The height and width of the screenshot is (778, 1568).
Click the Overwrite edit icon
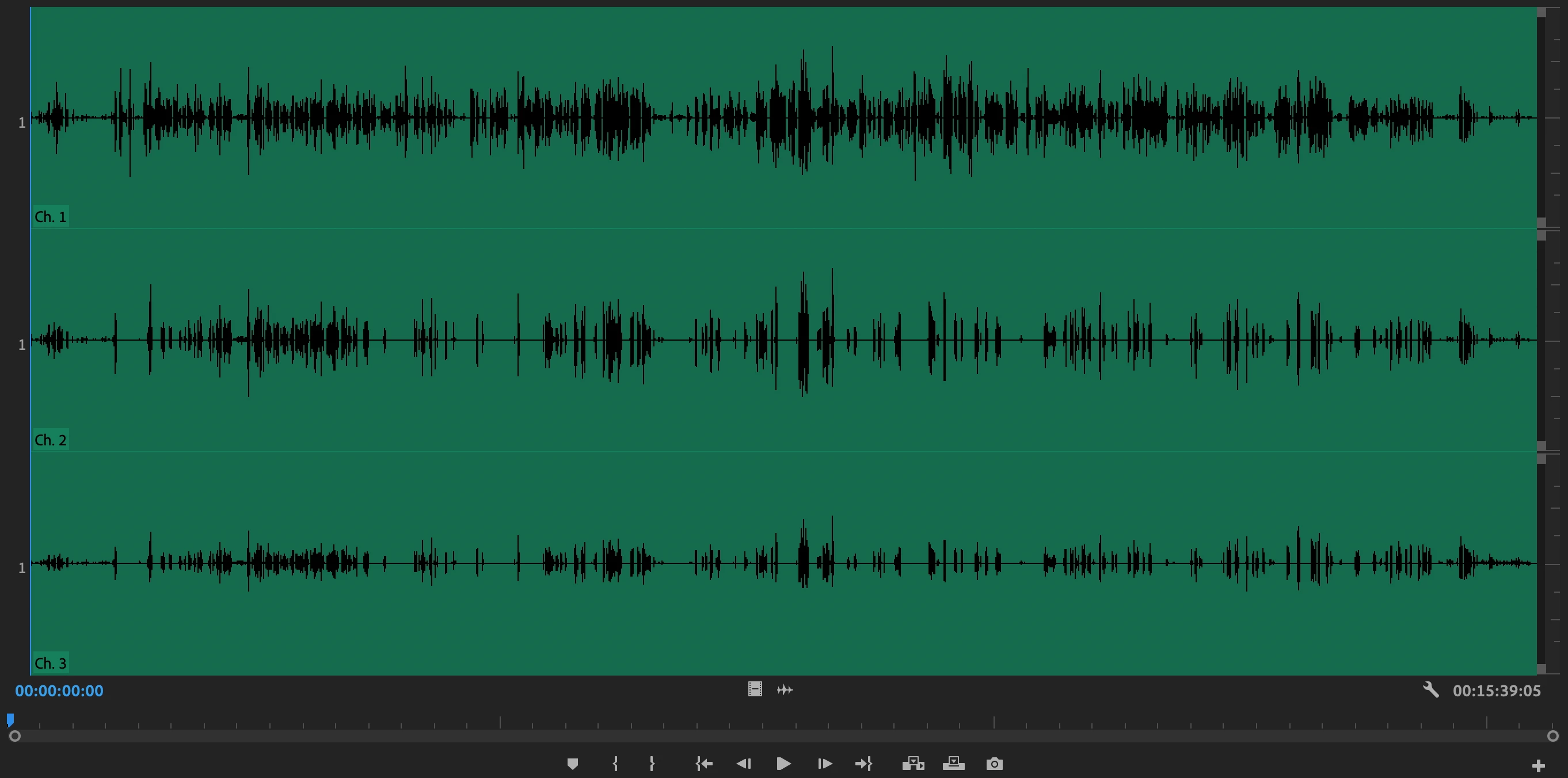[x=953, y=764]
